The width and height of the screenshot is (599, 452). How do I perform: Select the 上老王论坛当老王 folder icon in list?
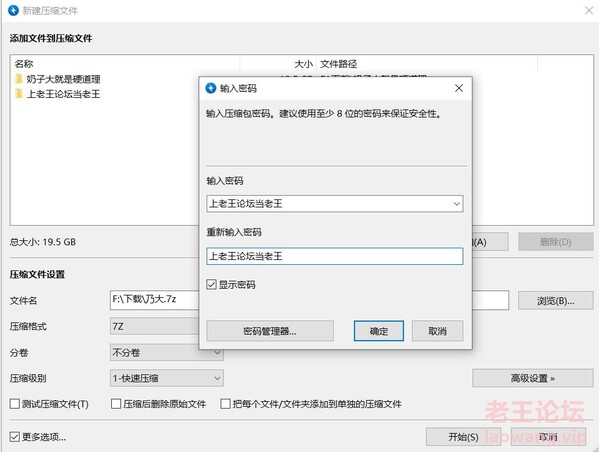coord(19,94)
